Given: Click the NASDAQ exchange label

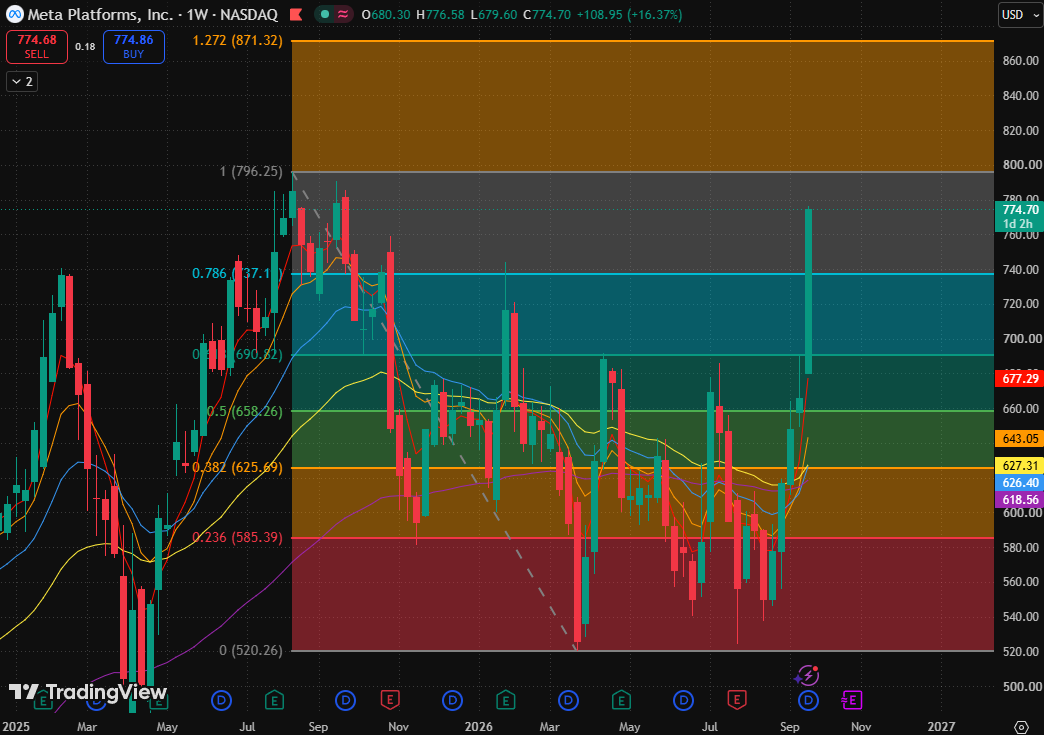Looking at the screenshot, I should pos(250,15).
